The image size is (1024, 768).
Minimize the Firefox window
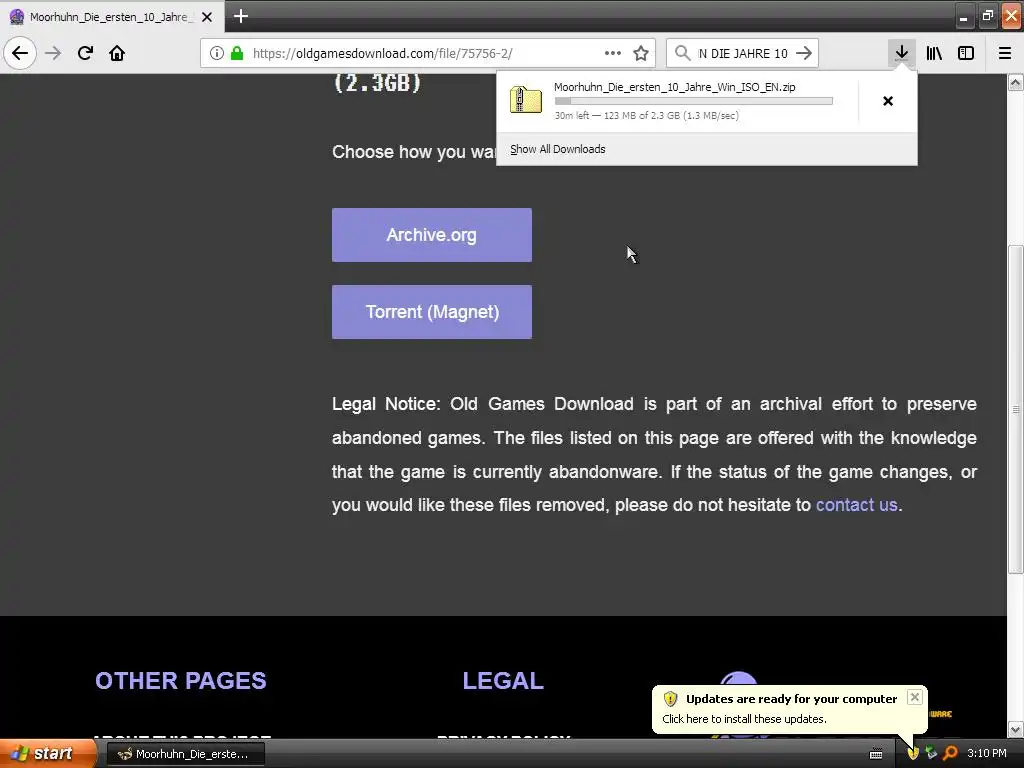pos(964,16)
